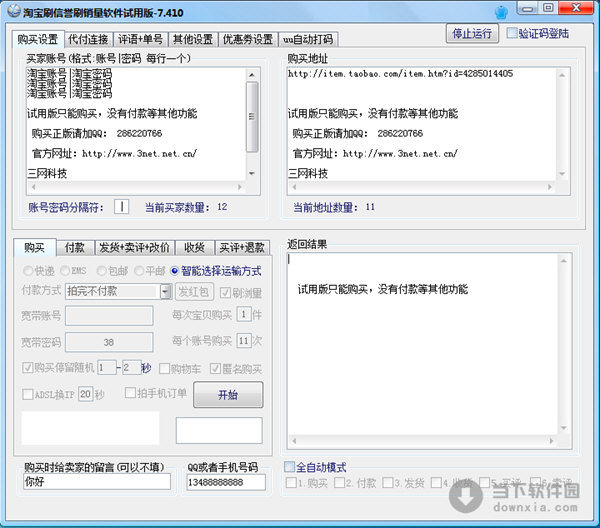Click the 买家账号 horizontal scroll-right arrow

[240, 187]
